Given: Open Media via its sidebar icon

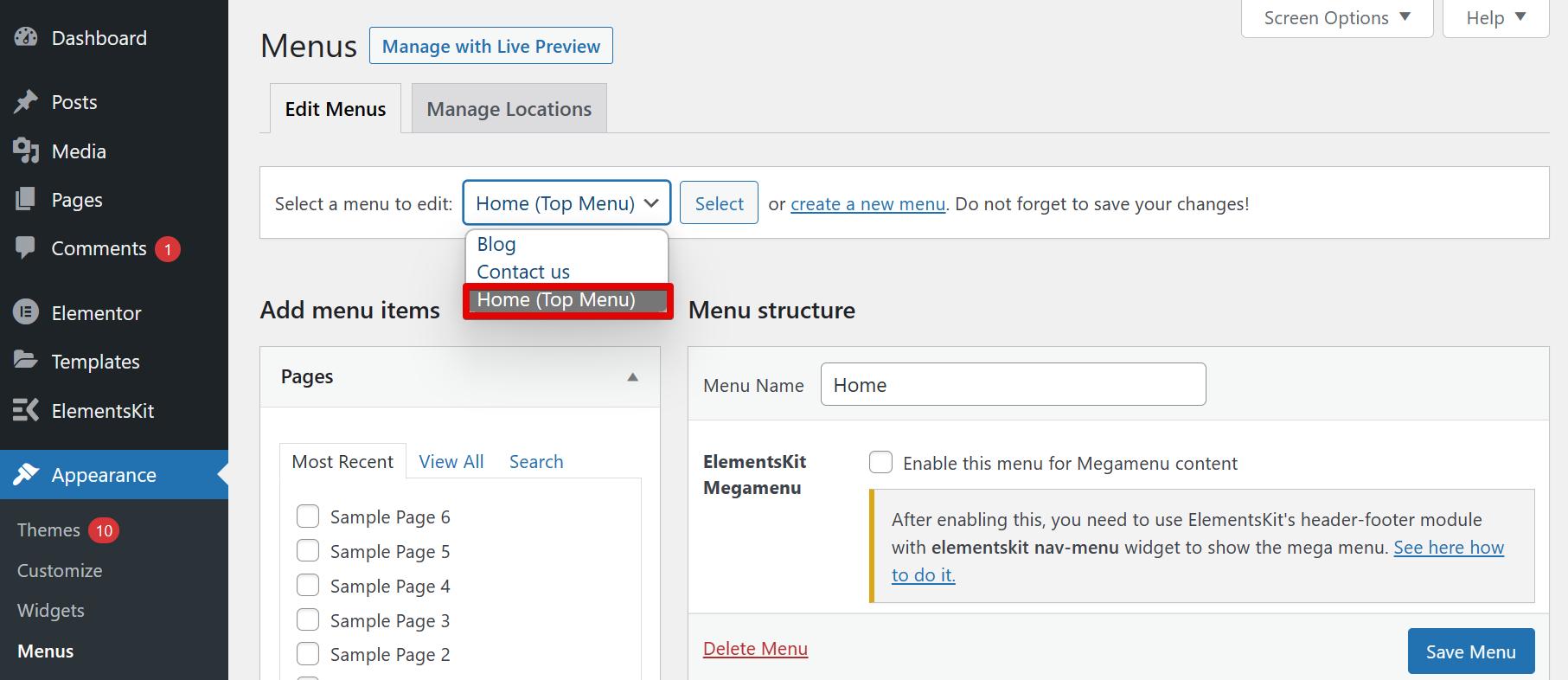Looking at the screenshot, I should [x=26, y=151].
